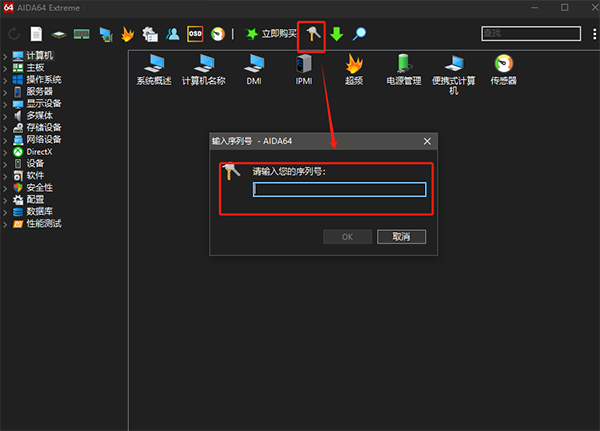Expand the 网络设备 tree node
600x431 pixels.
[x=5, y=140]
